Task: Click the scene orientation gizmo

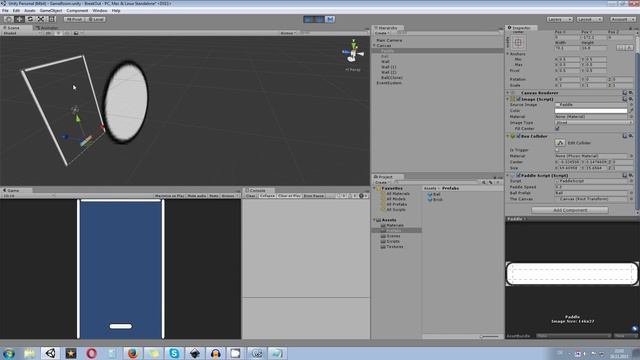Action: [x=353, y=52]
